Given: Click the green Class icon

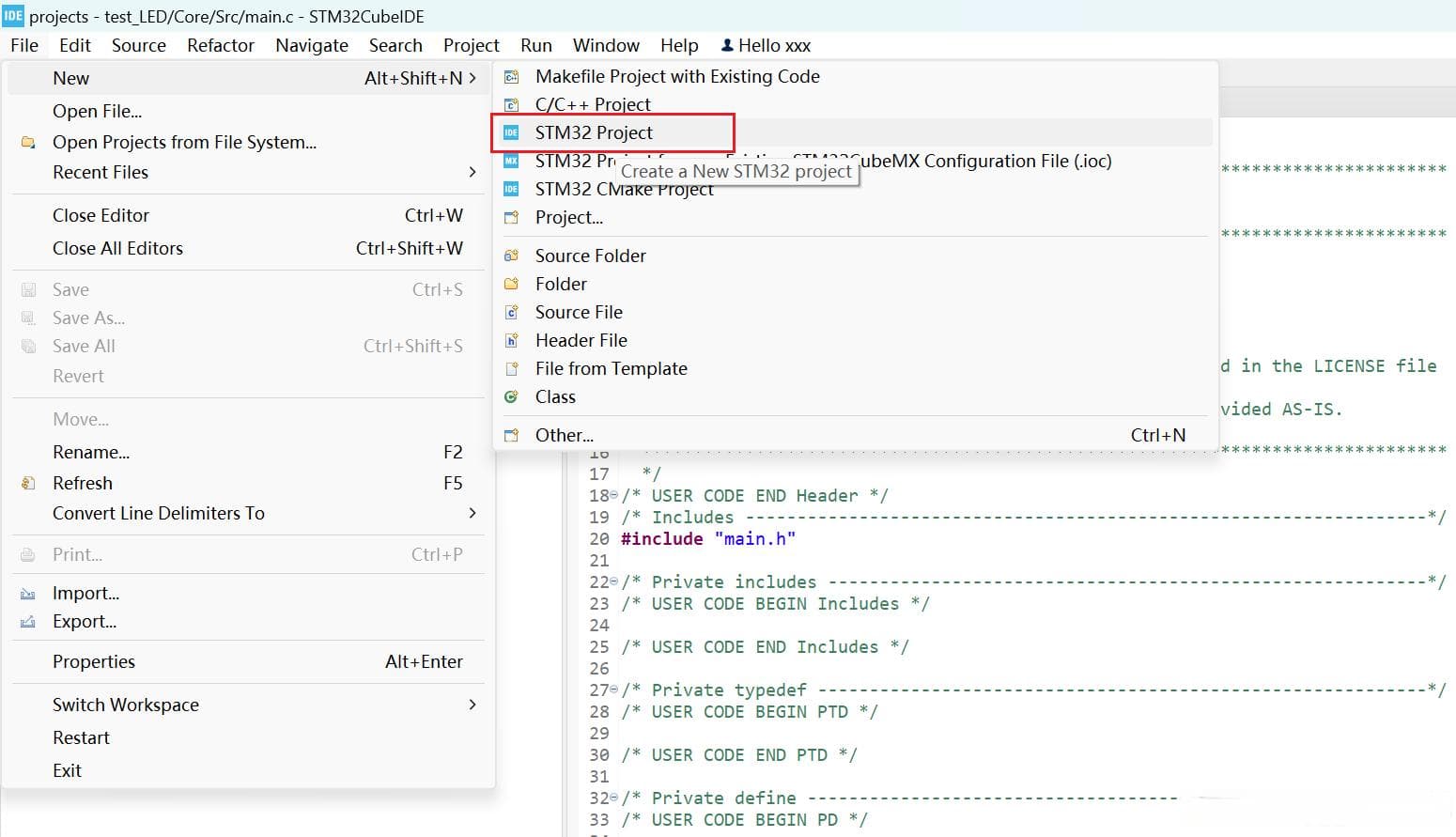Looking at the screenshot, I should 511,396.
